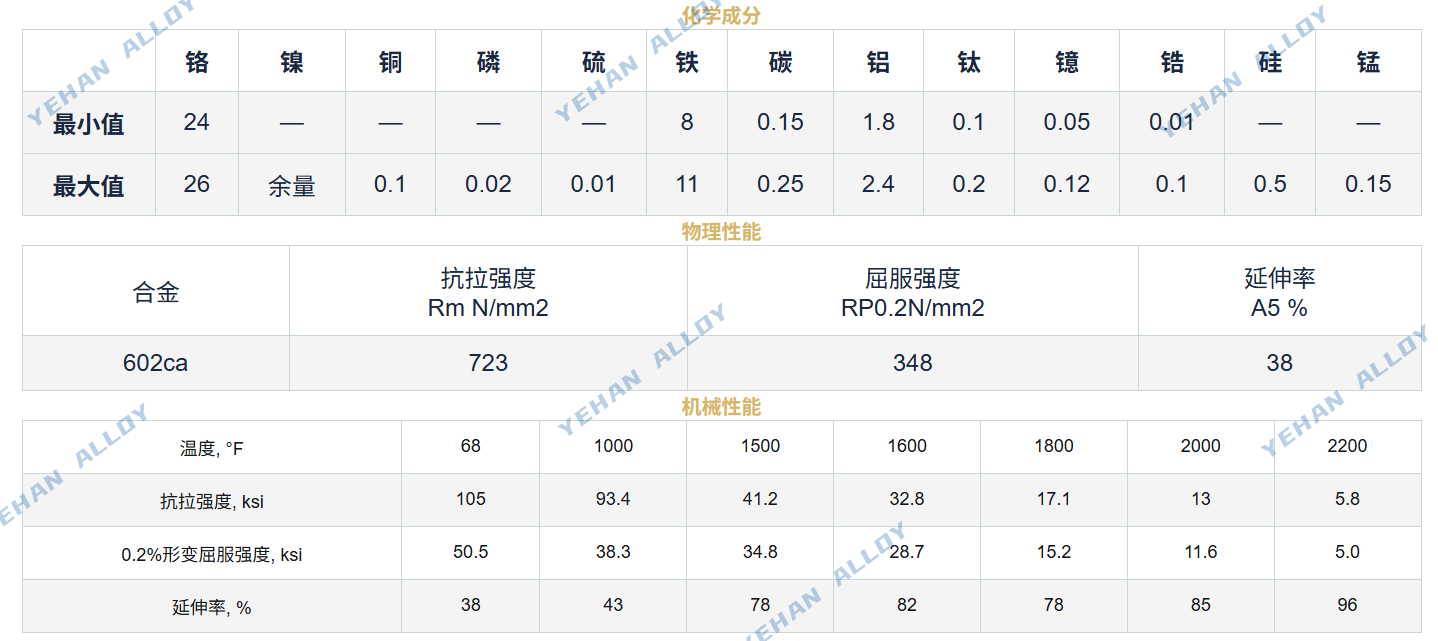This screenshot has height=641, width=1438.
Task: Click the iron minimum value 8
Action: (x=687, y=122)
